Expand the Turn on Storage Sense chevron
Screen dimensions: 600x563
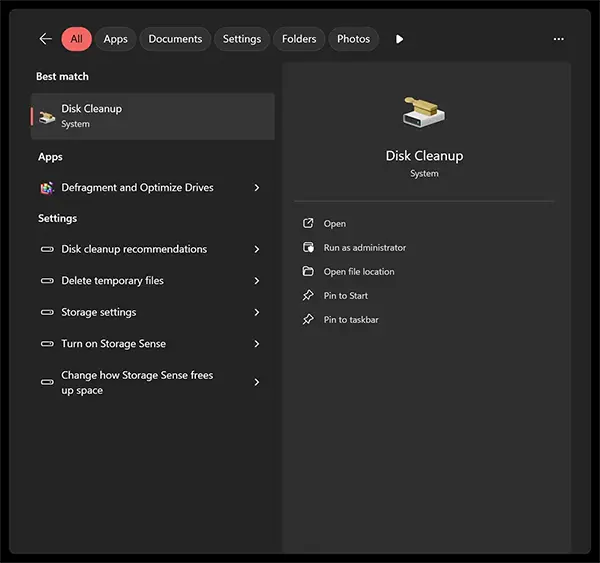tap(257, 344)
